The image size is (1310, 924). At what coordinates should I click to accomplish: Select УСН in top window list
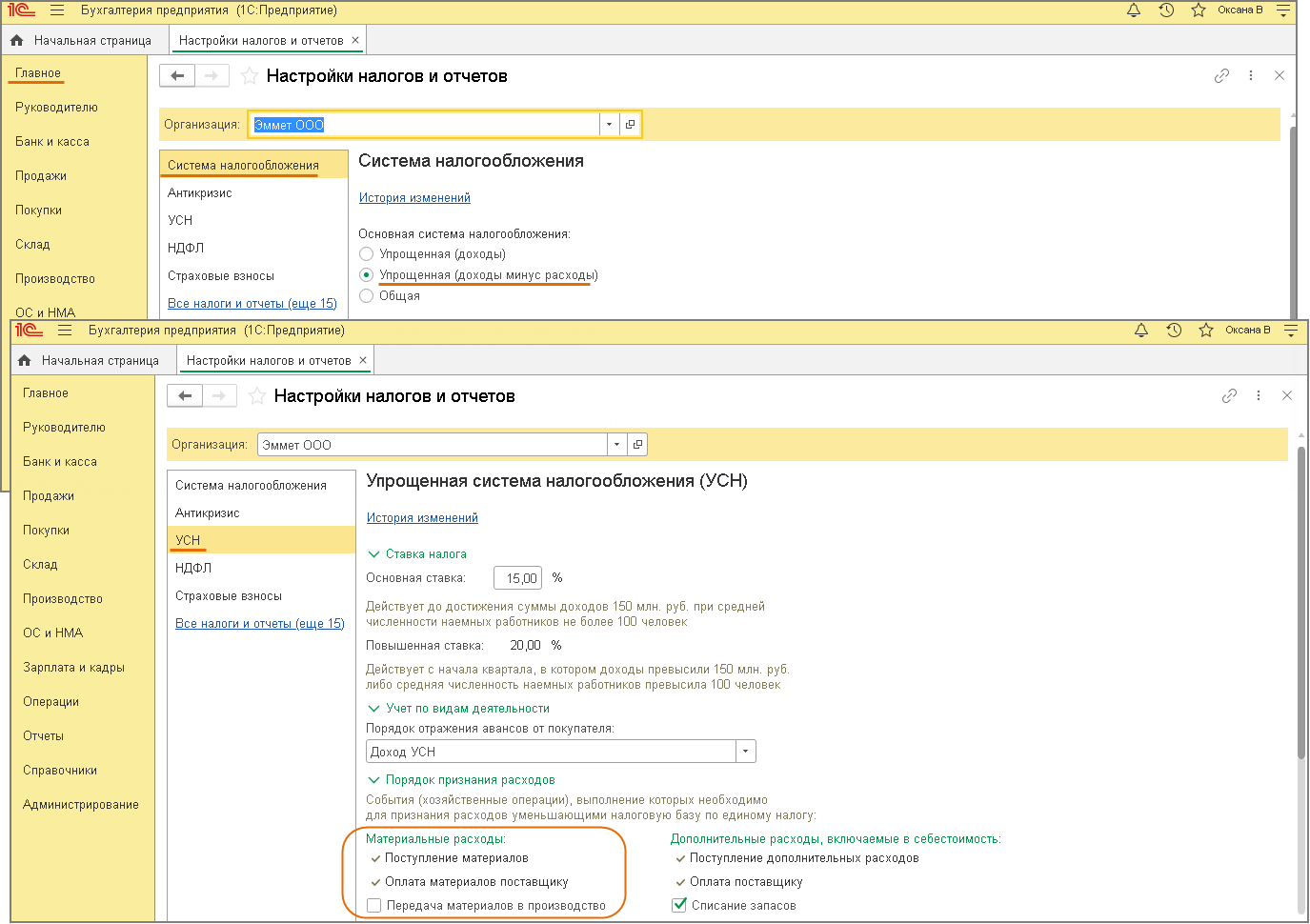[253, 220]
